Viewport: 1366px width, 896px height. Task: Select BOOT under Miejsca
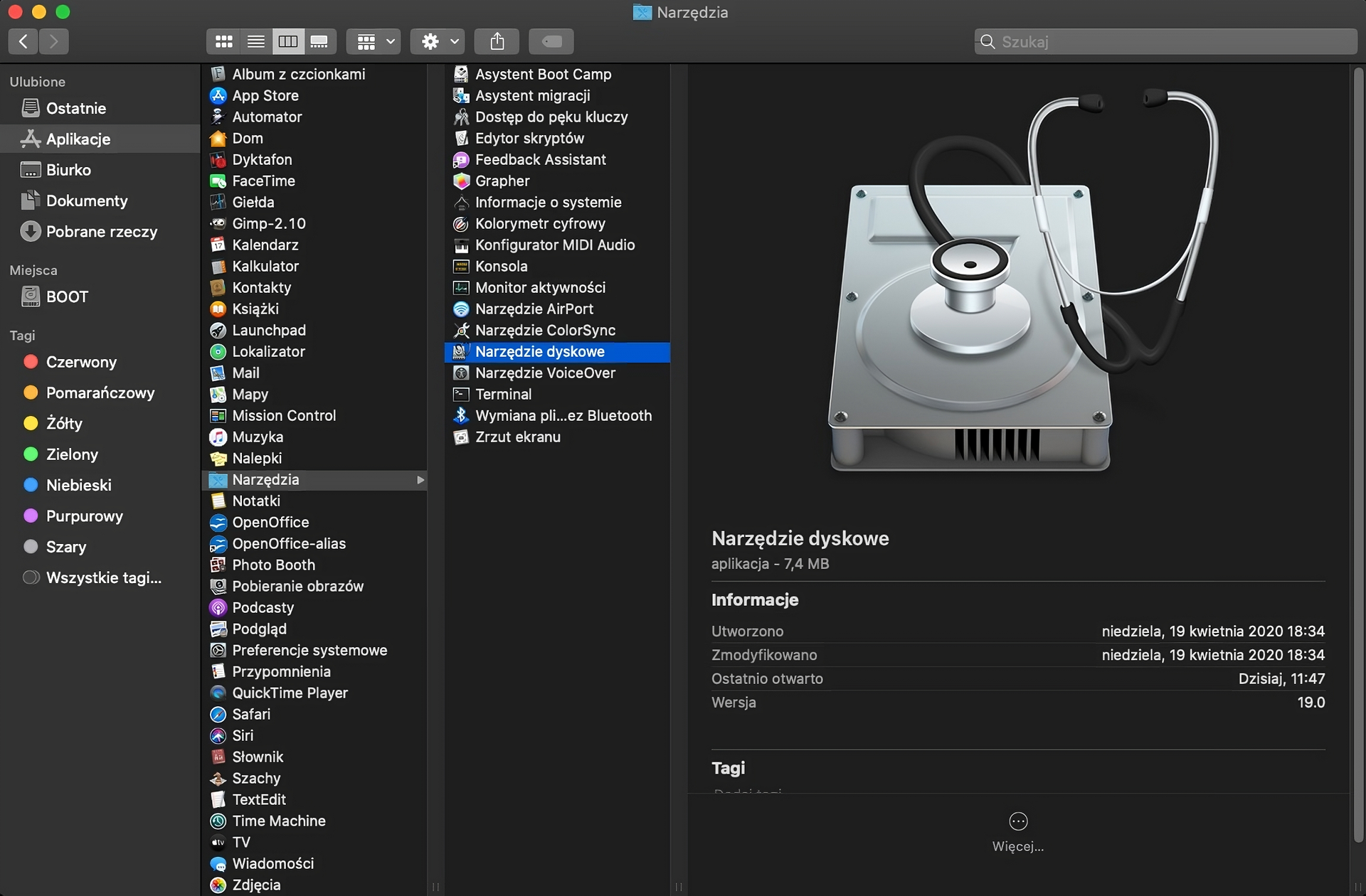[x=67, y=297]
